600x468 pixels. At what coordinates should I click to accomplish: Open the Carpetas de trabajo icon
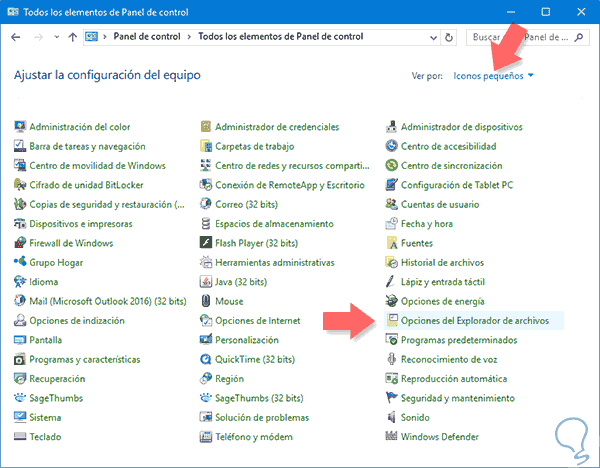pyautogui.click(x=206, y=146)
